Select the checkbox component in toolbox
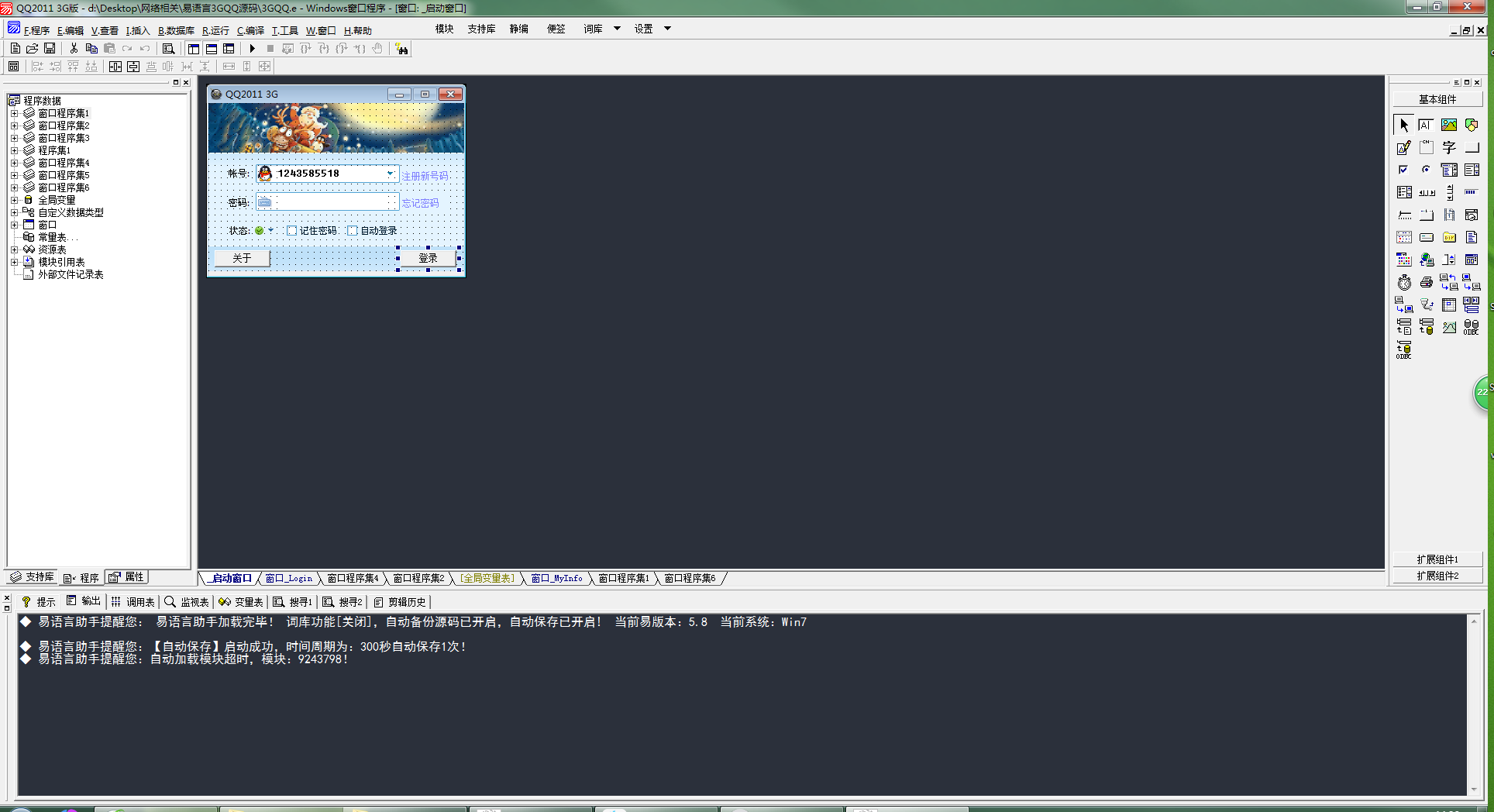This screenshot has width=1494, height=812. 1403,170
